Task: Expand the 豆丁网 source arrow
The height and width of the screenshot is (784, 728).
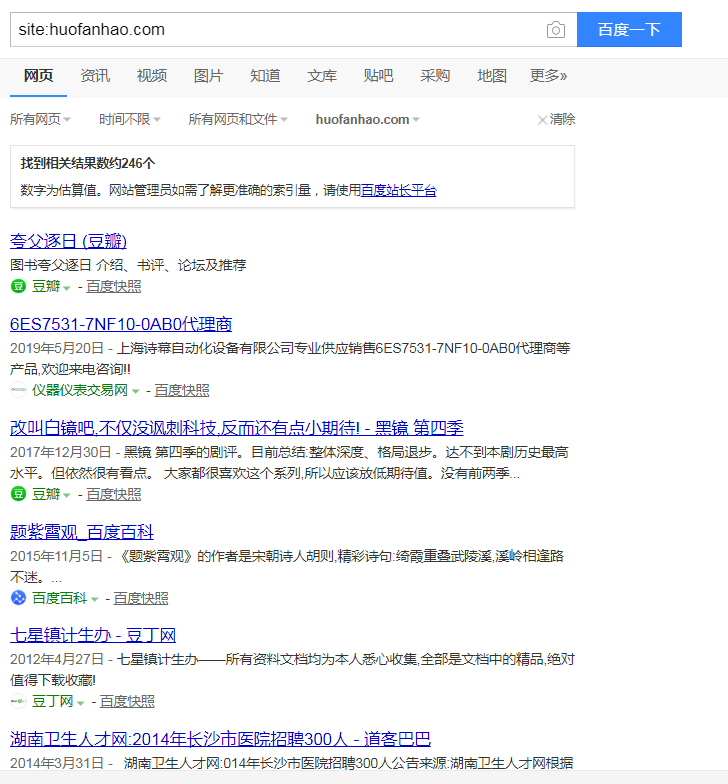Action: point(80,703)
